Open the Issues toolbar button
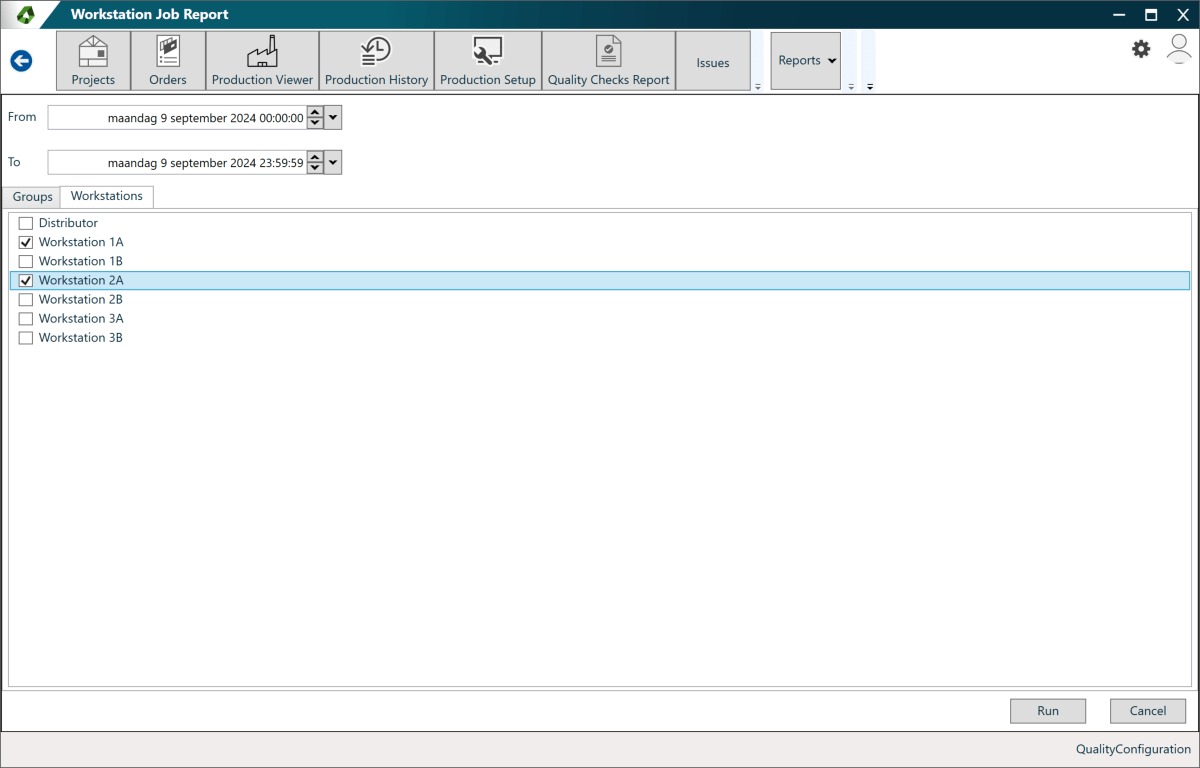 click(x=713, y=61)
